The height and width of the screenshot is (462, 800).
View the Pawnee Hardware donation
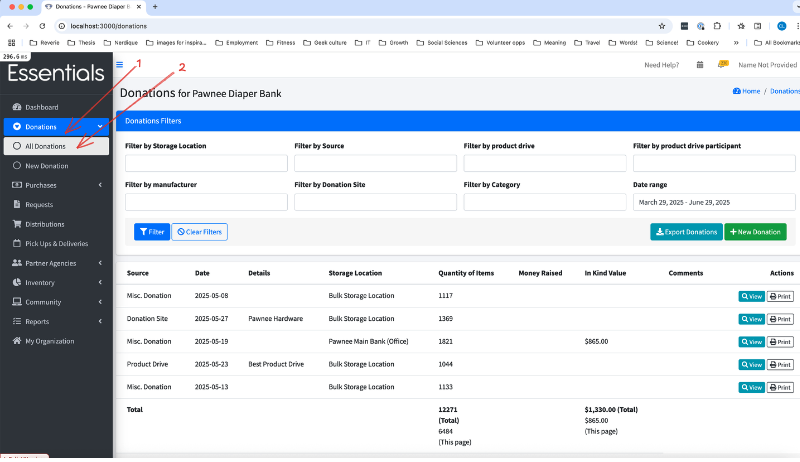coord(752,319)
